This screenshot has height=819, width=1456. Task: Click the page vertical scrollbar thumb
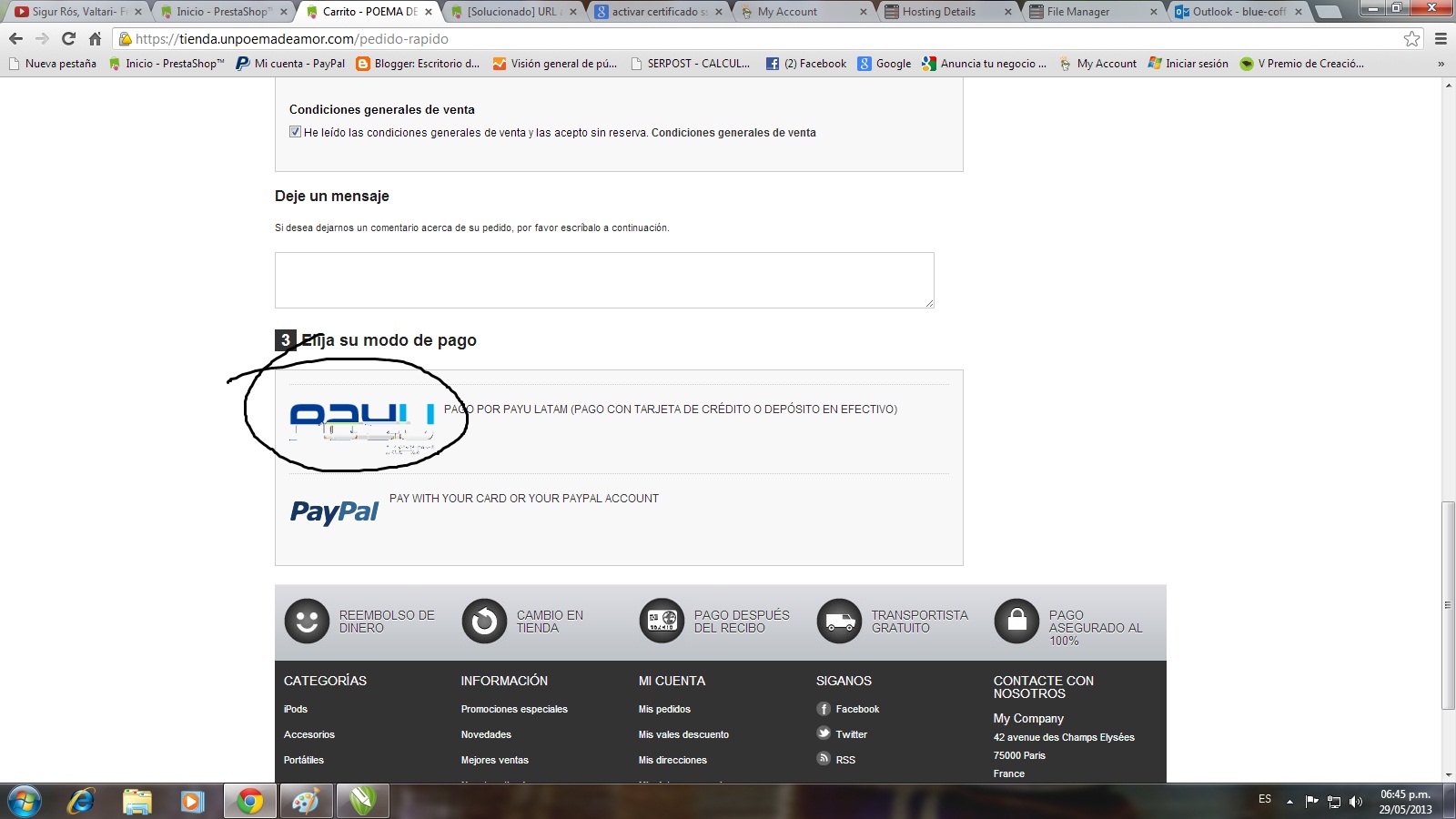pyautogui.click(x=1448, y=605)
